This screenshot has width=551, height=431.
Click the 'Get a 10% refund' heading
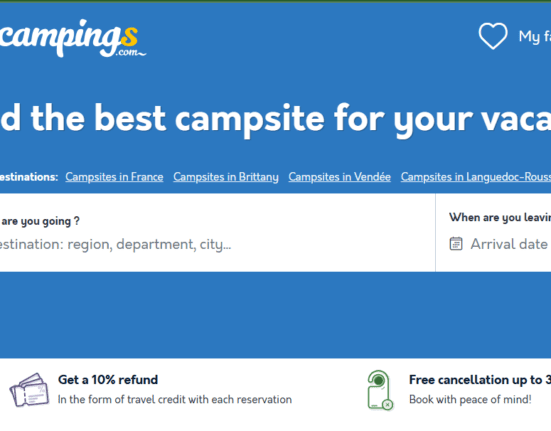tap(108, 380)
